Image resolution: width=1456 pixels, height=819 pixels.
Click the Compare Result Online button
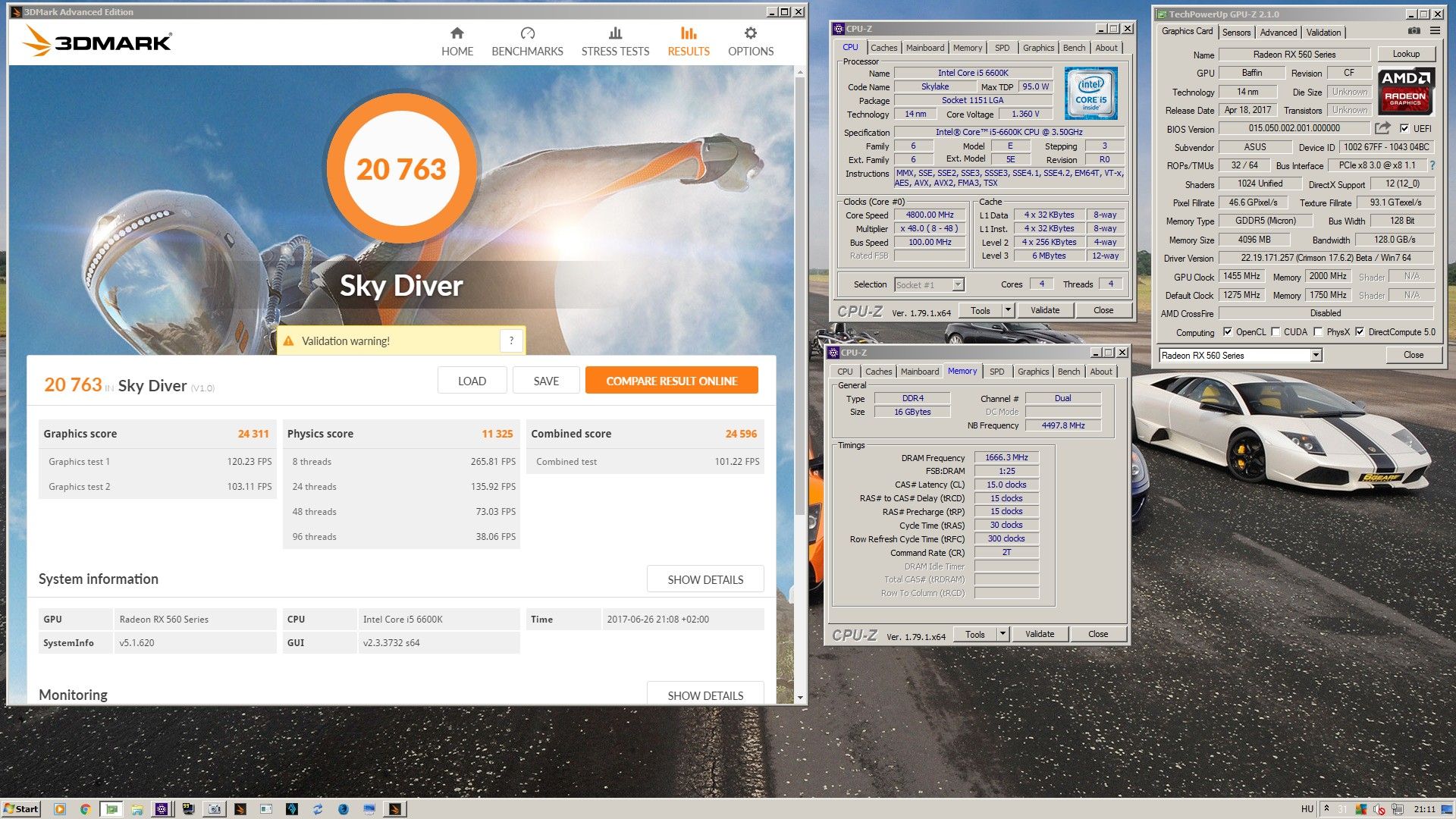[671, 381]
